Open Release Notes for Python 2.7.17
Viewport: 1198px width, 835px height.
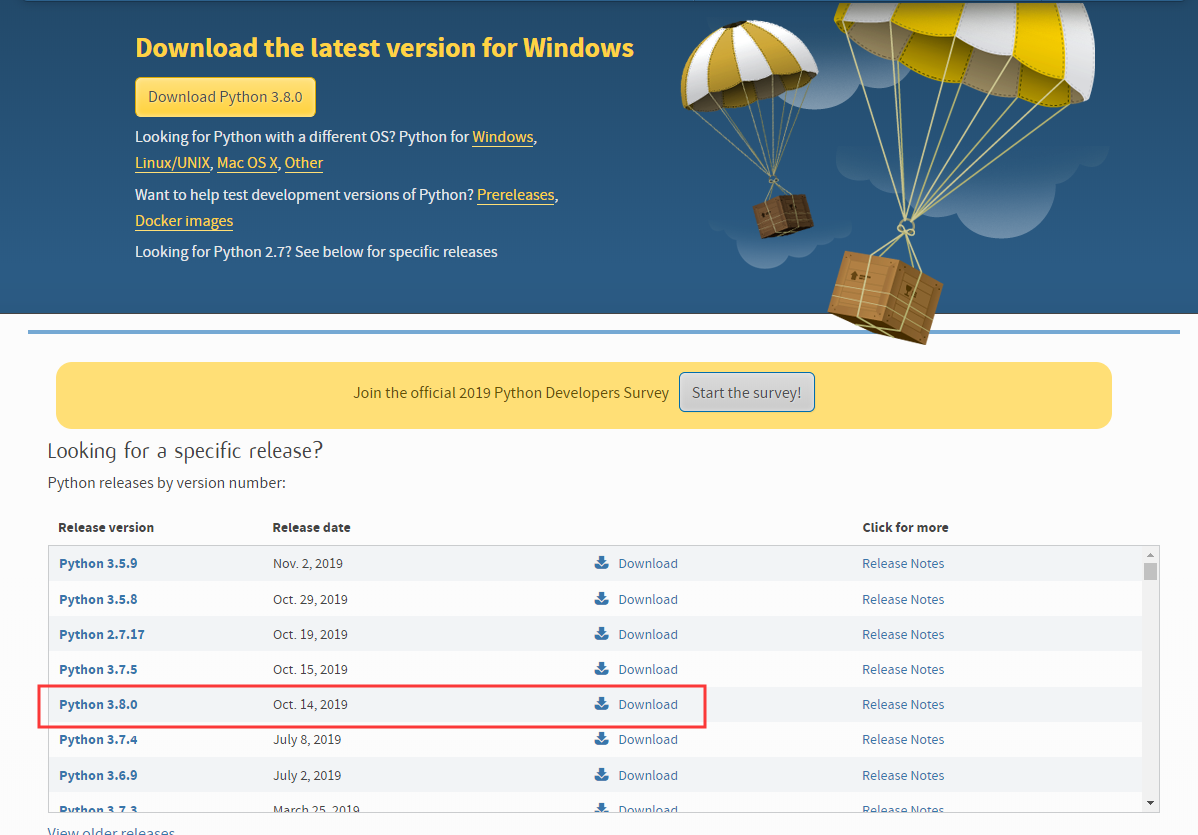tap(903, 635)
